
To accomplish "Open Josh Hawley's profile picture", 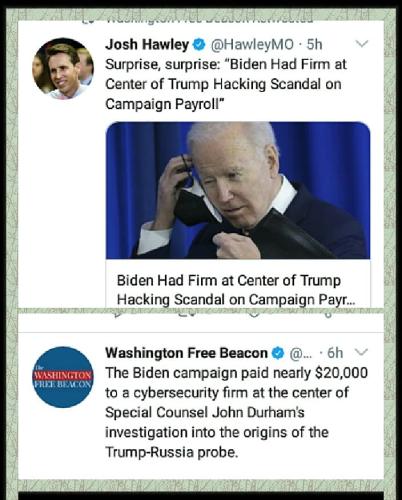I will 63,69.
